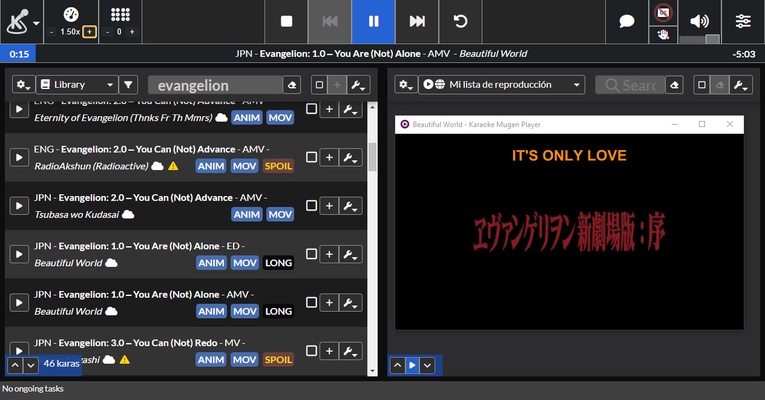
Task: Skip to the next song
Action: (x=417, y=21)
